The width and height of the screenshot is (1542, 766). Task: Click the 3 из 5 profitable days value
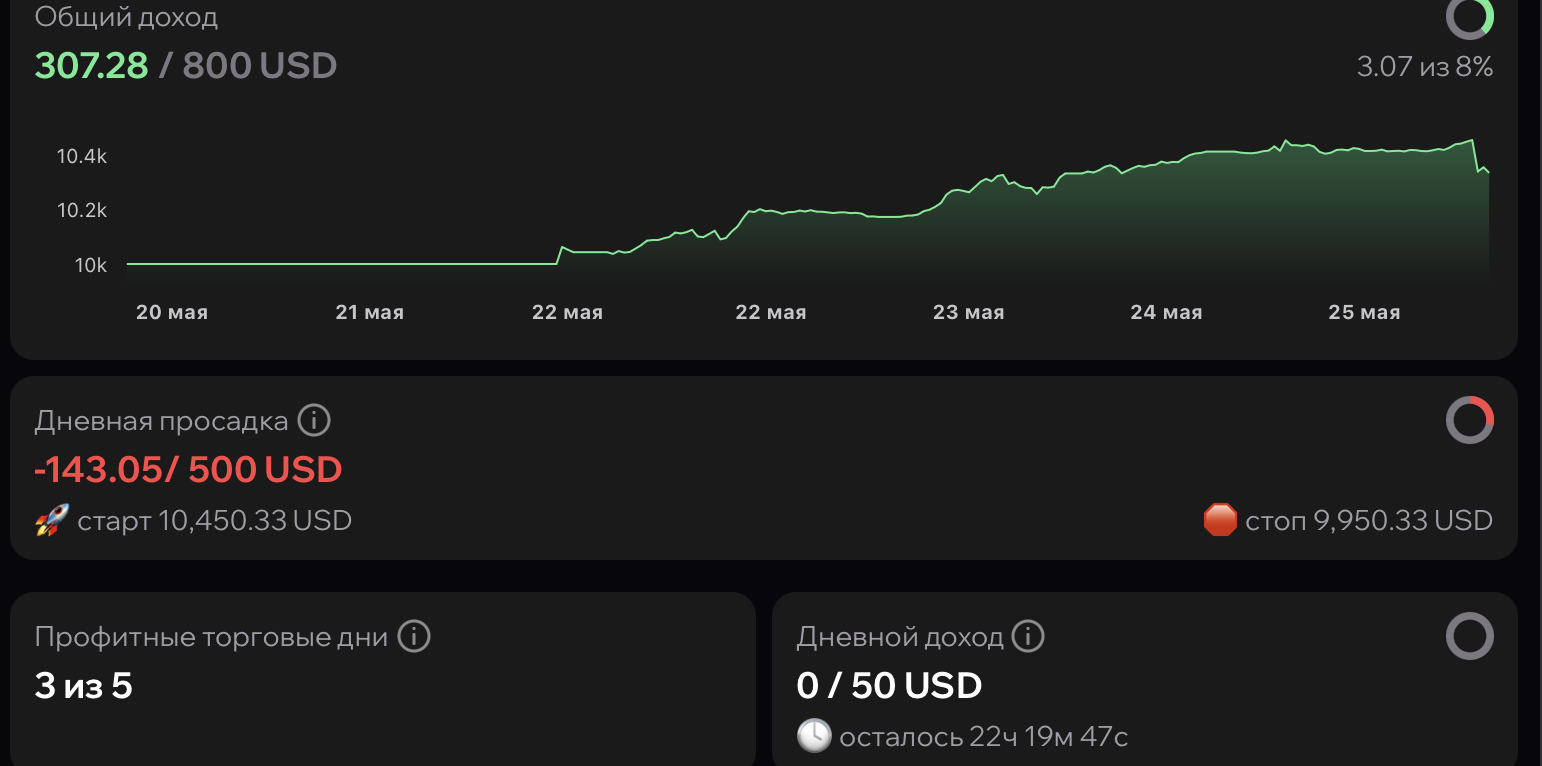point(83,686)
